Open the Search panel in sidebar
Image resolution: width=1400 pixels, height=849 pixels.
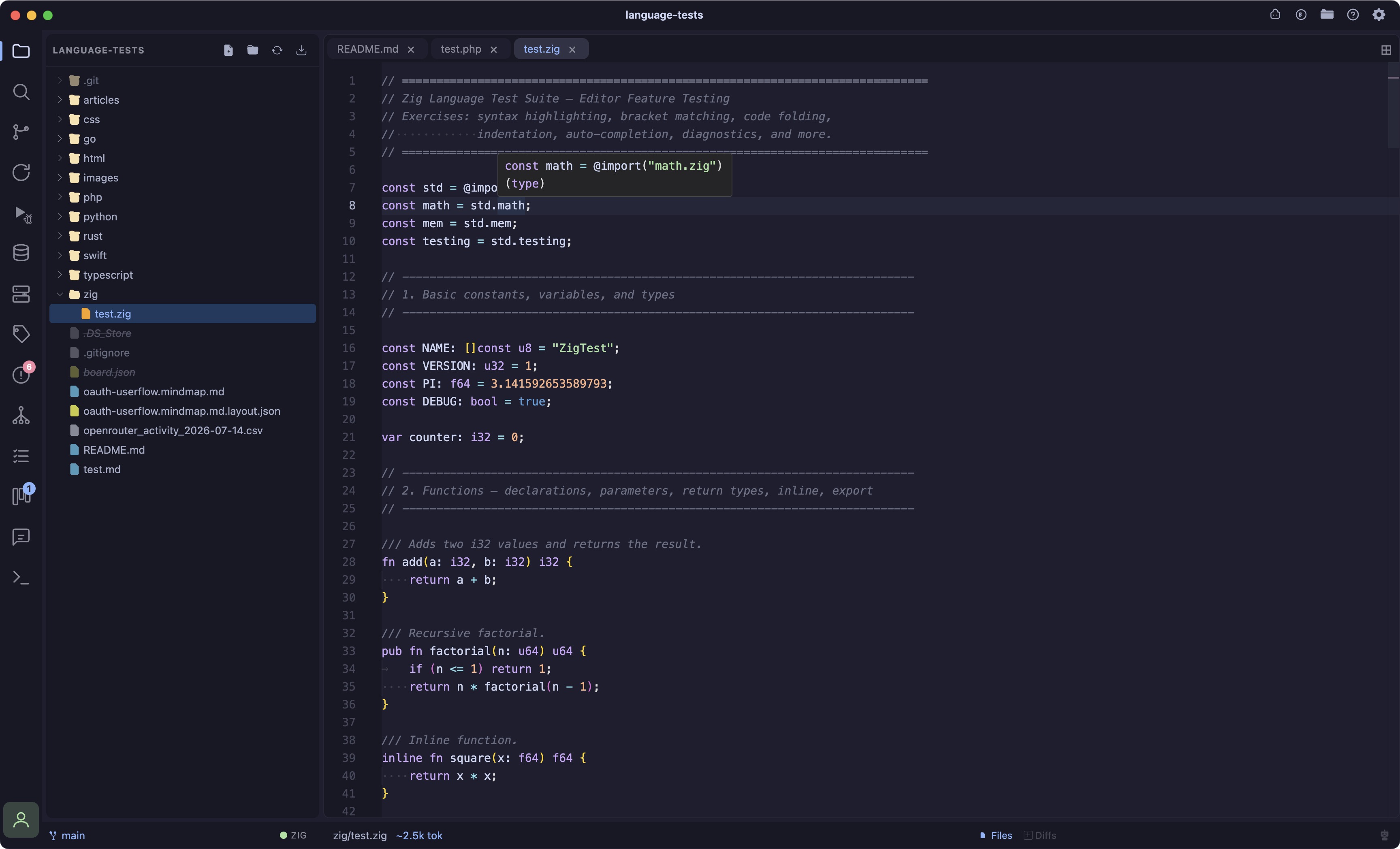click(21, 92)
